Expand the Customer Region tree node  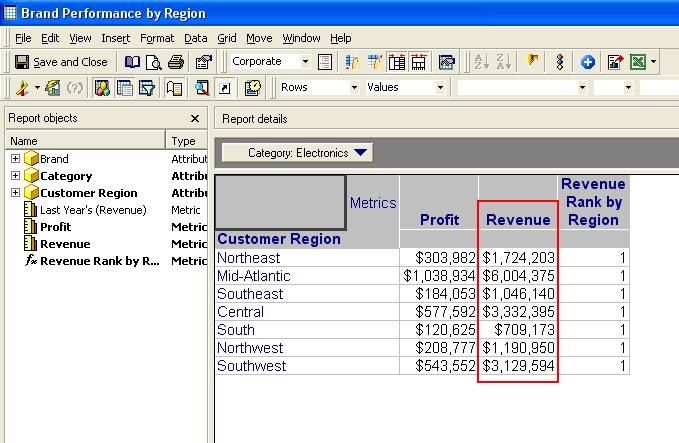point(15,192)
